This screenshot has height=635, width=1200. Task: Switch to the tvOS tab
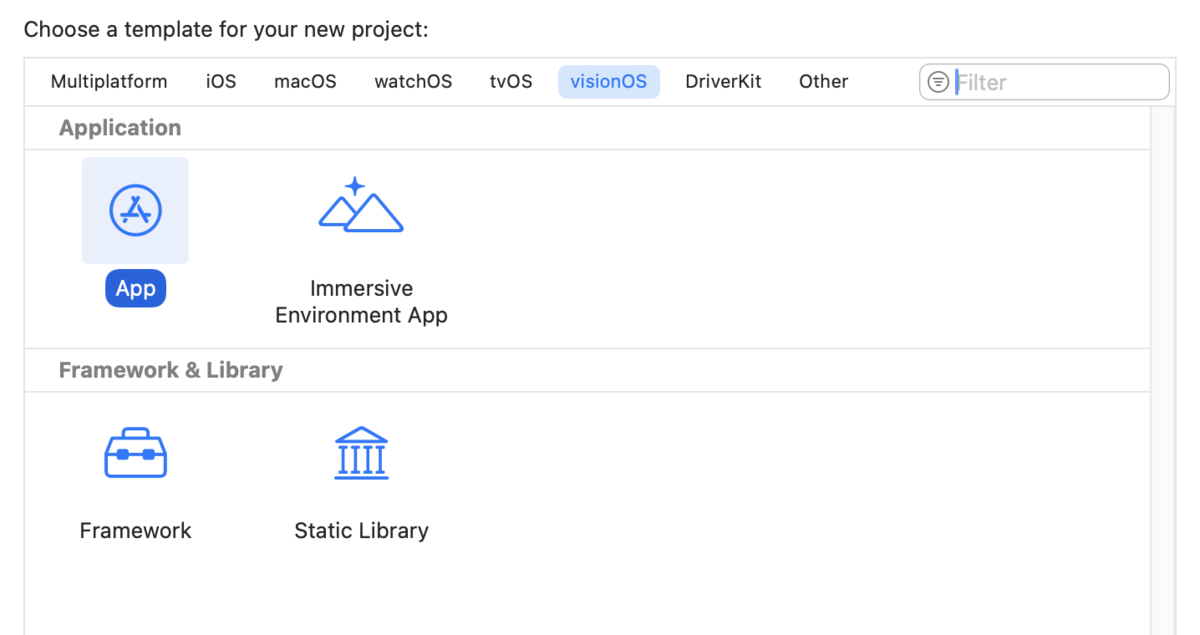[511, 82]
